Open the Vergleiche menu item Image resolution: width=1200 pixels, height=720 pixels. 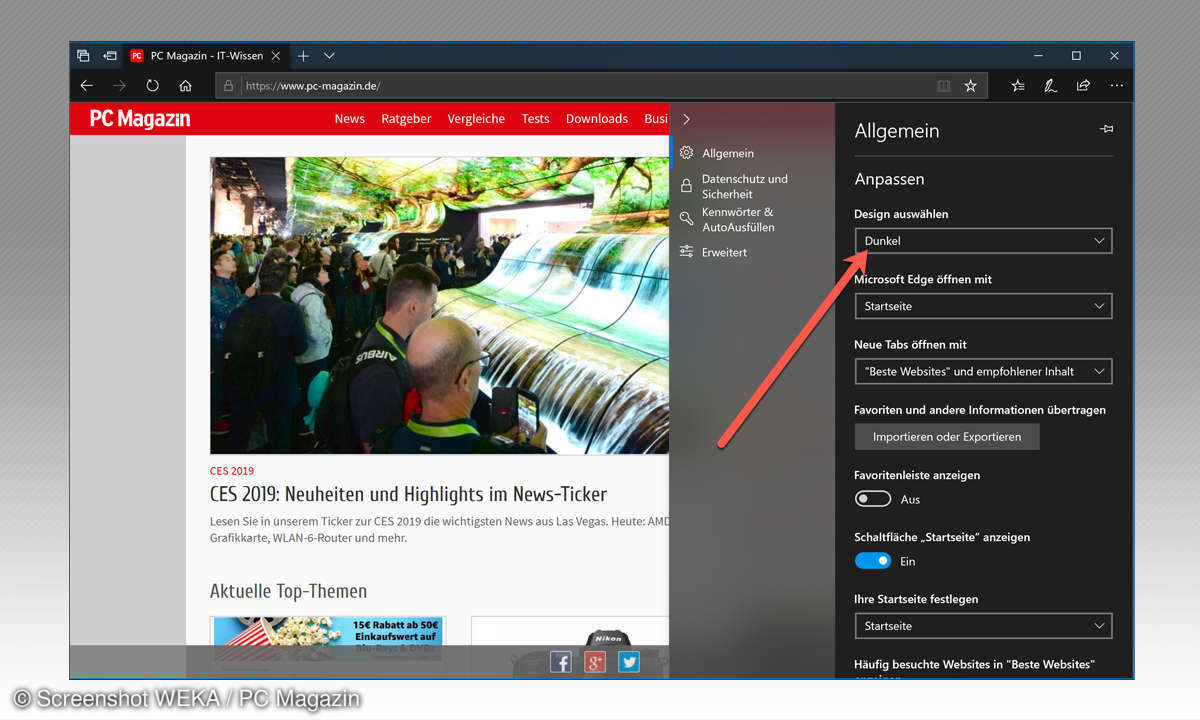476,119
